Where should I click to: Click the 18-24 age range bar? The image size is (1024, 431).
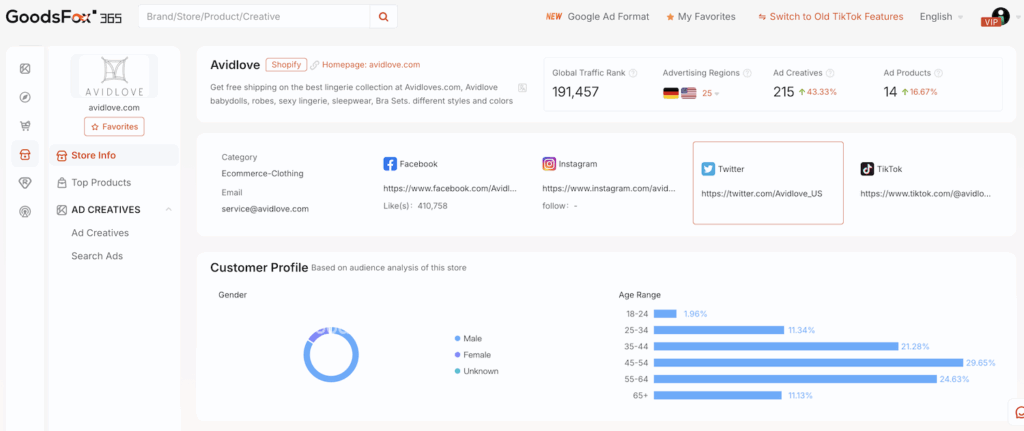(x=665, y=313)
